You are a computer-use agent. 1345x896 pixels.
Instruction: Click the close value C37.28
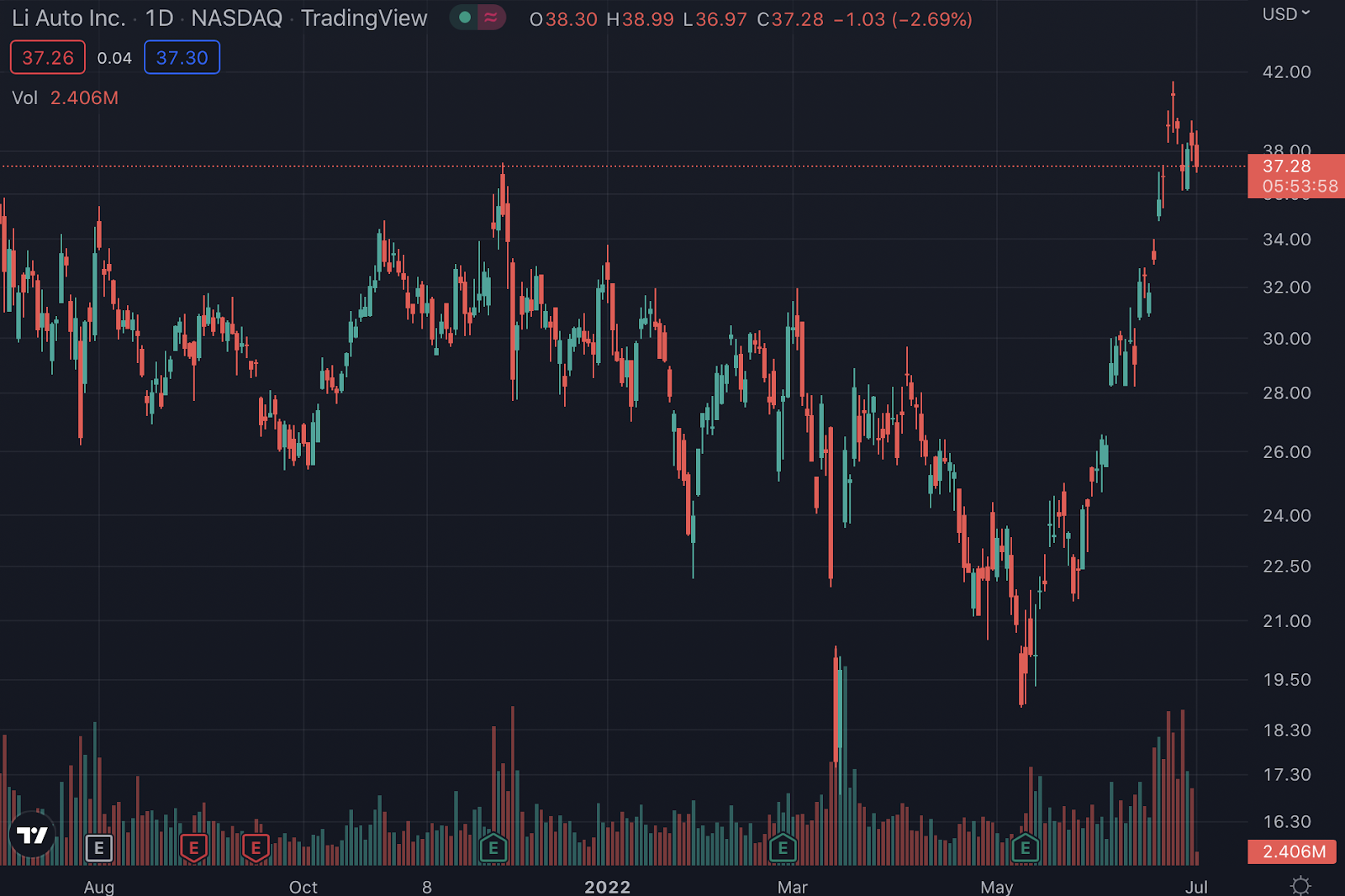tap(790, 19)
